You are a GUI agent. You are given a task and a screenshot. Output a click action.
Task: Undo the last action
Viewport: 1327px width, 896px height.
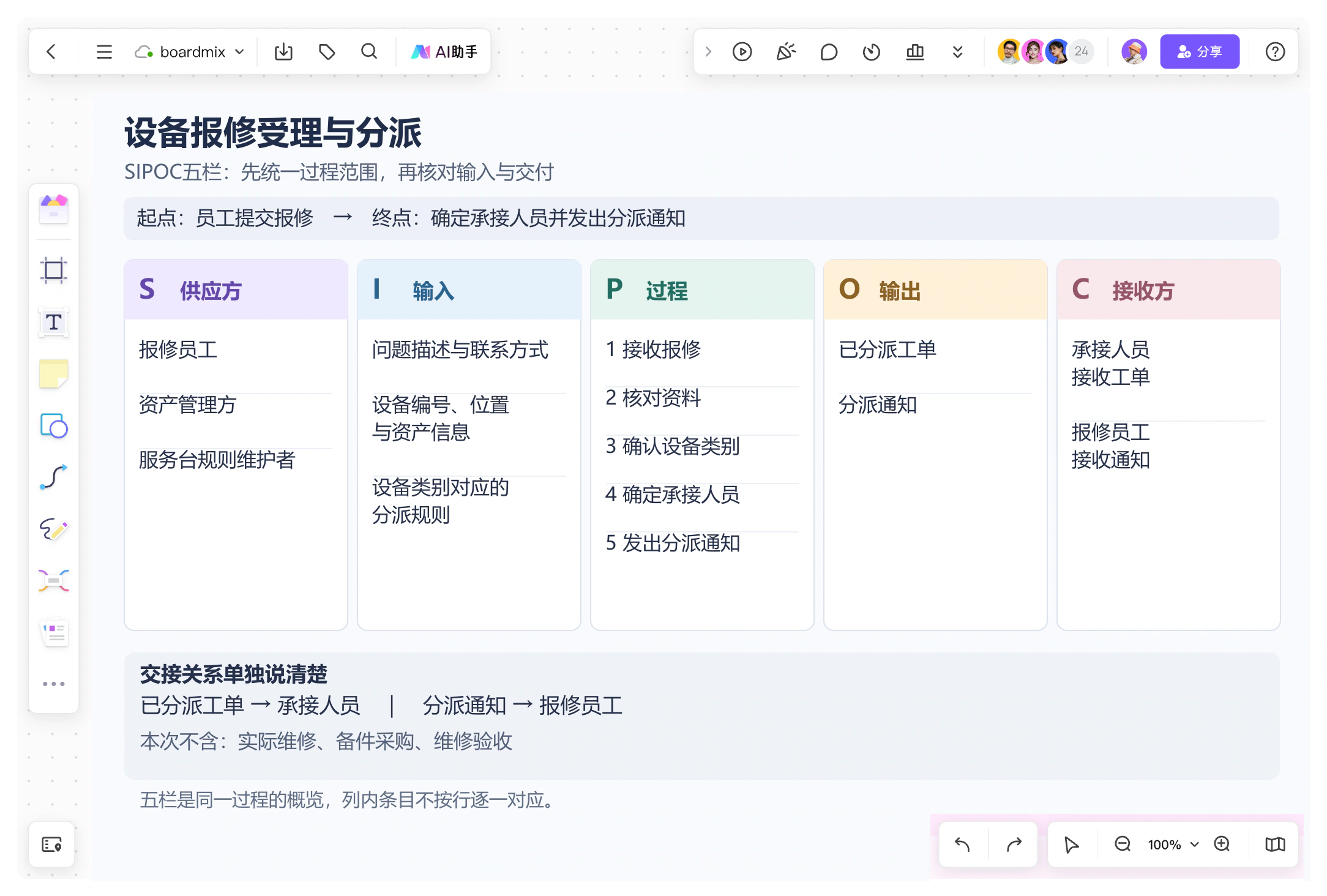[x=962, y=845]
